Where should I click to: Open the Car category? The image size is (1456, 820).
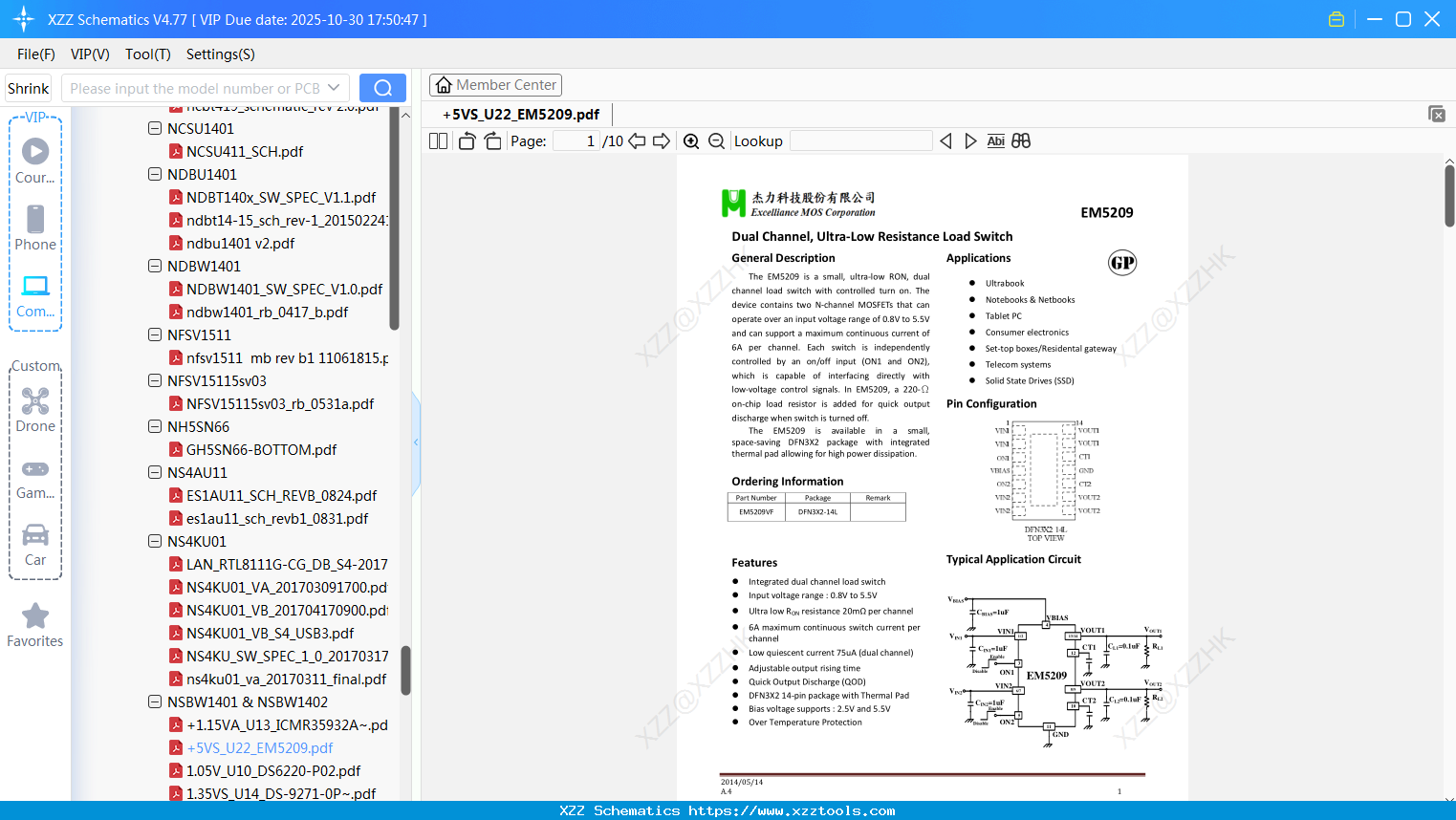tap(35, 545)
